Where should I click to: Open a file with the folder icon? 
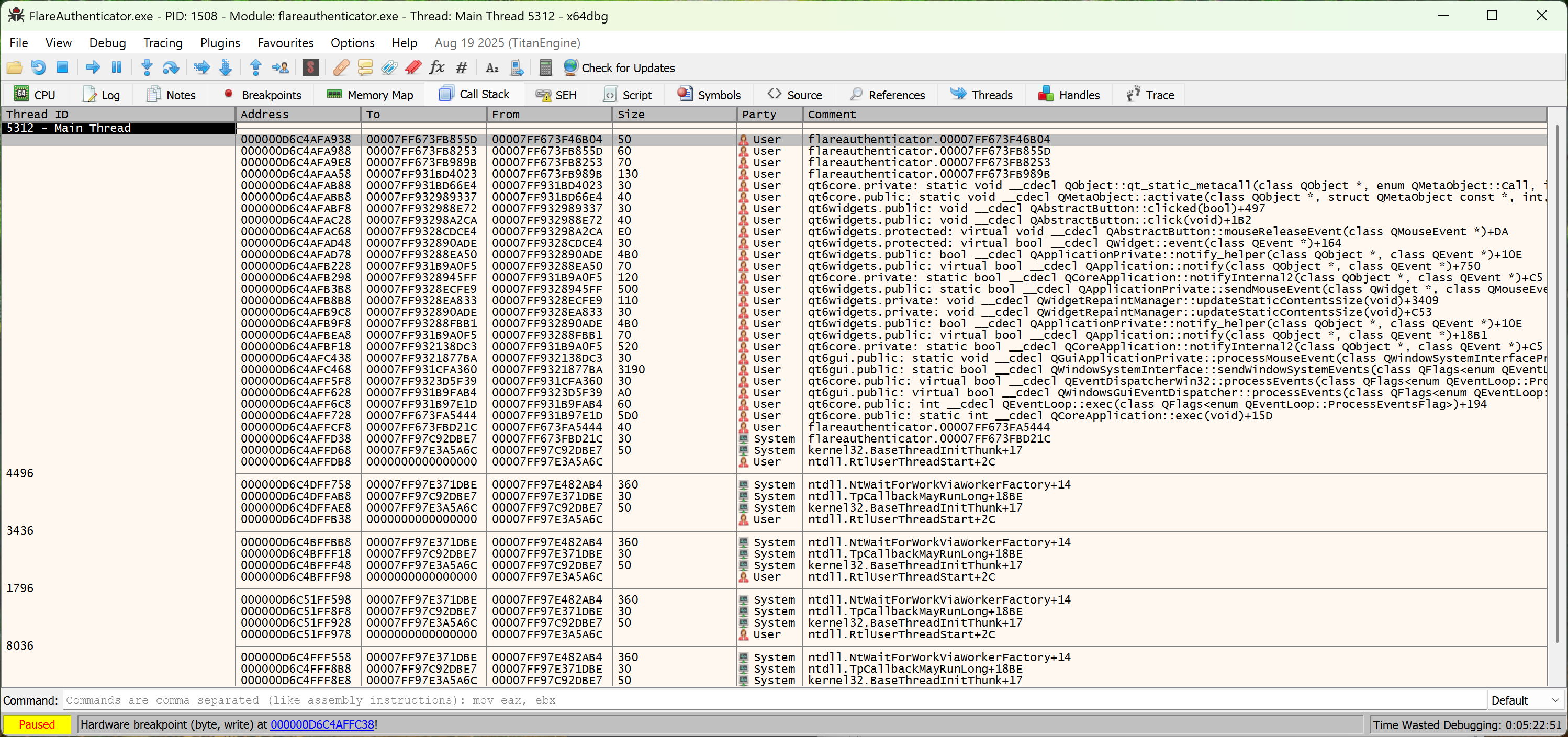click(x=15, y=67)
